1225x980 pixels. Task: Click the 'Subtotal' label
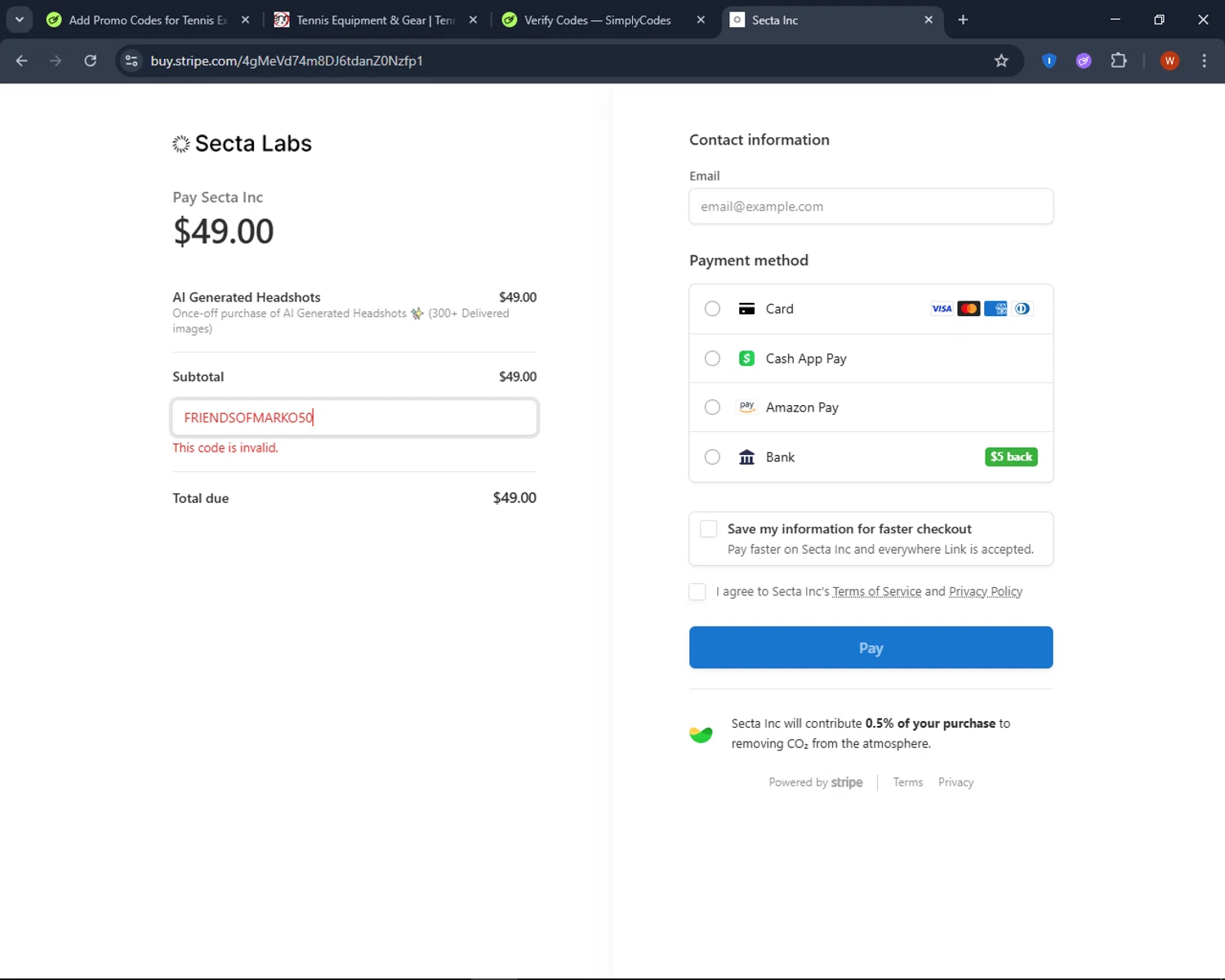pyautogui.click(x=198, y=376)
